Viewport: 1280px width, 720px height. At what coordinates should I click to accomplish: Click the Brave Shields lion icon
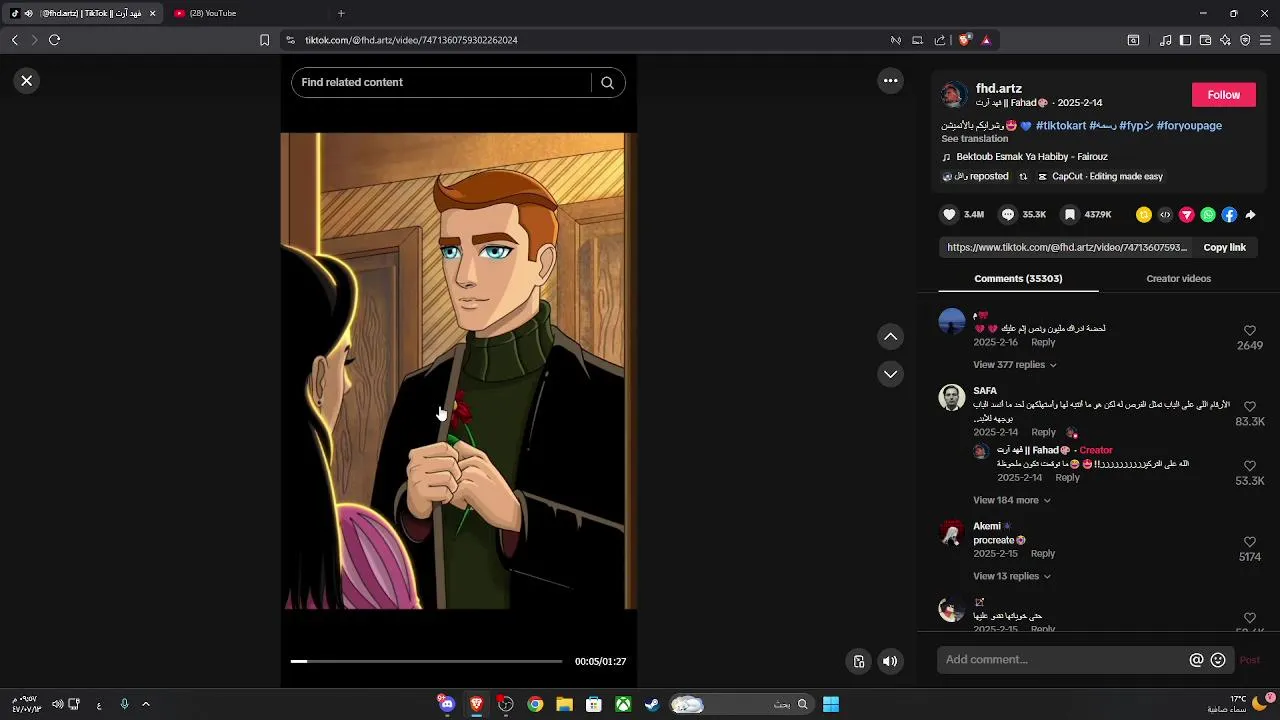(964, 40)
